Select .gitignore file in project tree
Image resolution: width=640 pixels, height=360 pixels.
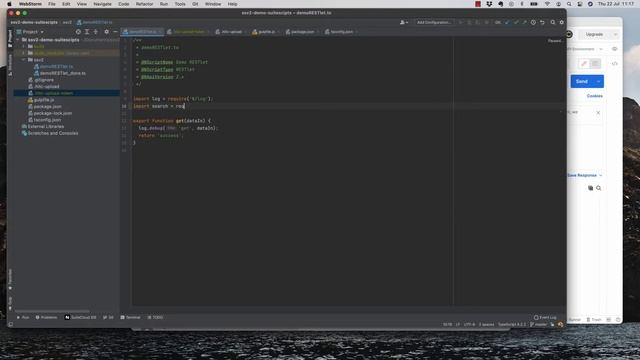(x=44, y=80)
